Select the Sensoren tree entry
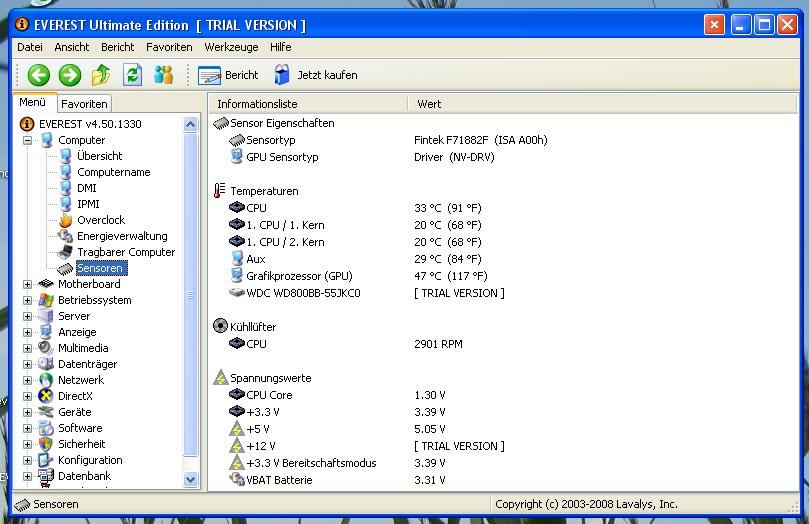 pyautogui.click(x=101, y=268)
